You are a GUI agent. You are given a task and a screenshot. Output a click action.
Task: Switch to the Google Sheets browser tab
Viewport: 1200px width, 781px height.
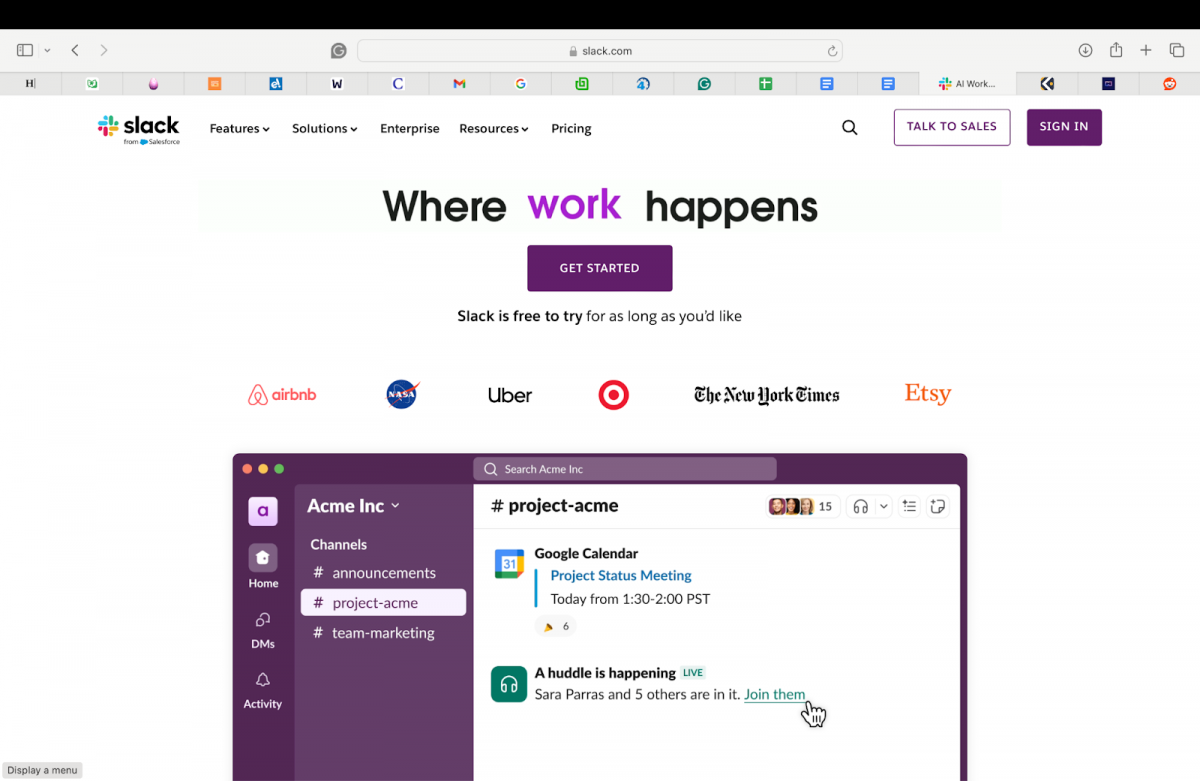pyautogui.click(x=765, y=84)
